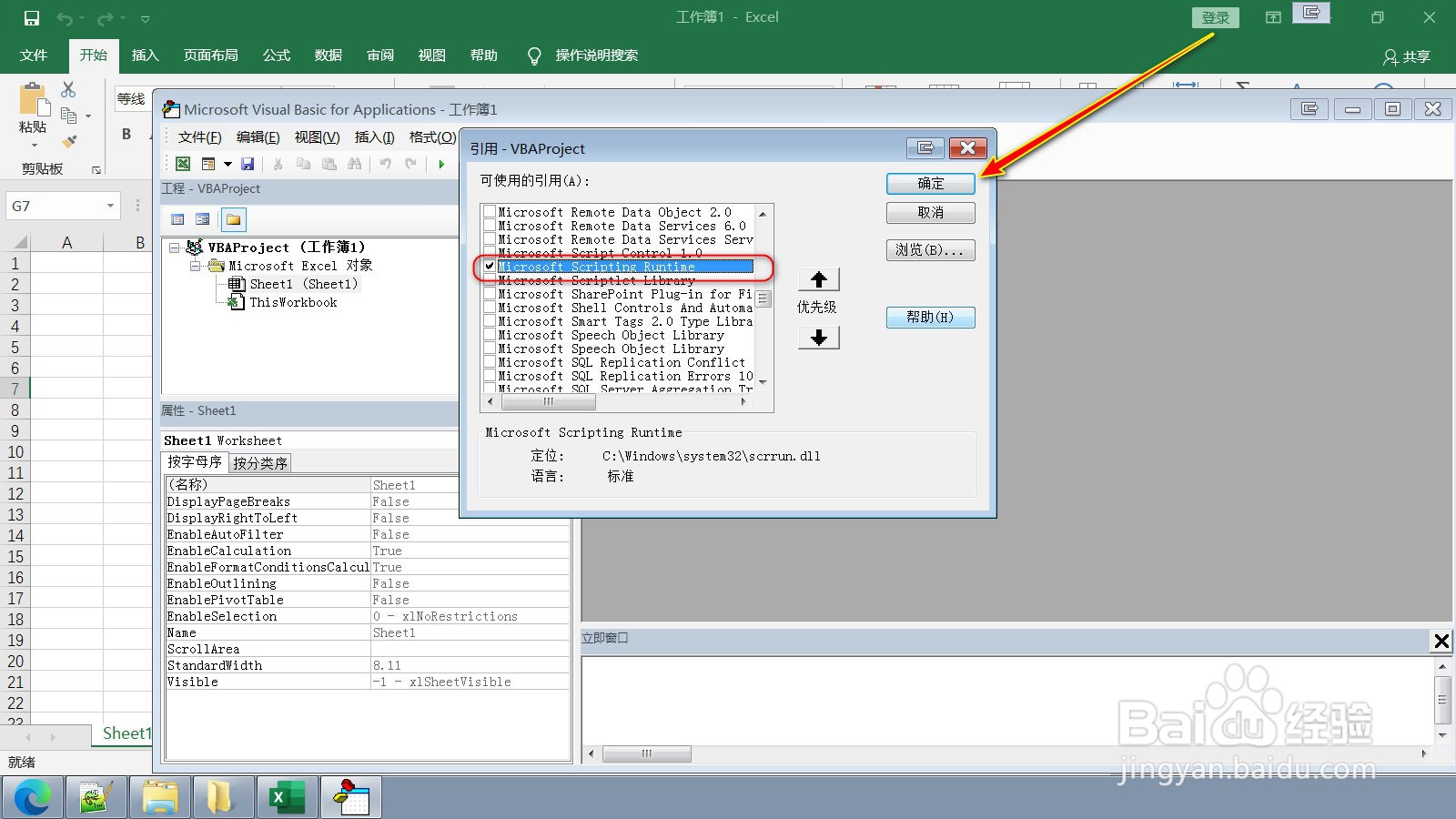
Task: Open the Excel 数据 ribbon tab
Action: click(x=329, y=56)
